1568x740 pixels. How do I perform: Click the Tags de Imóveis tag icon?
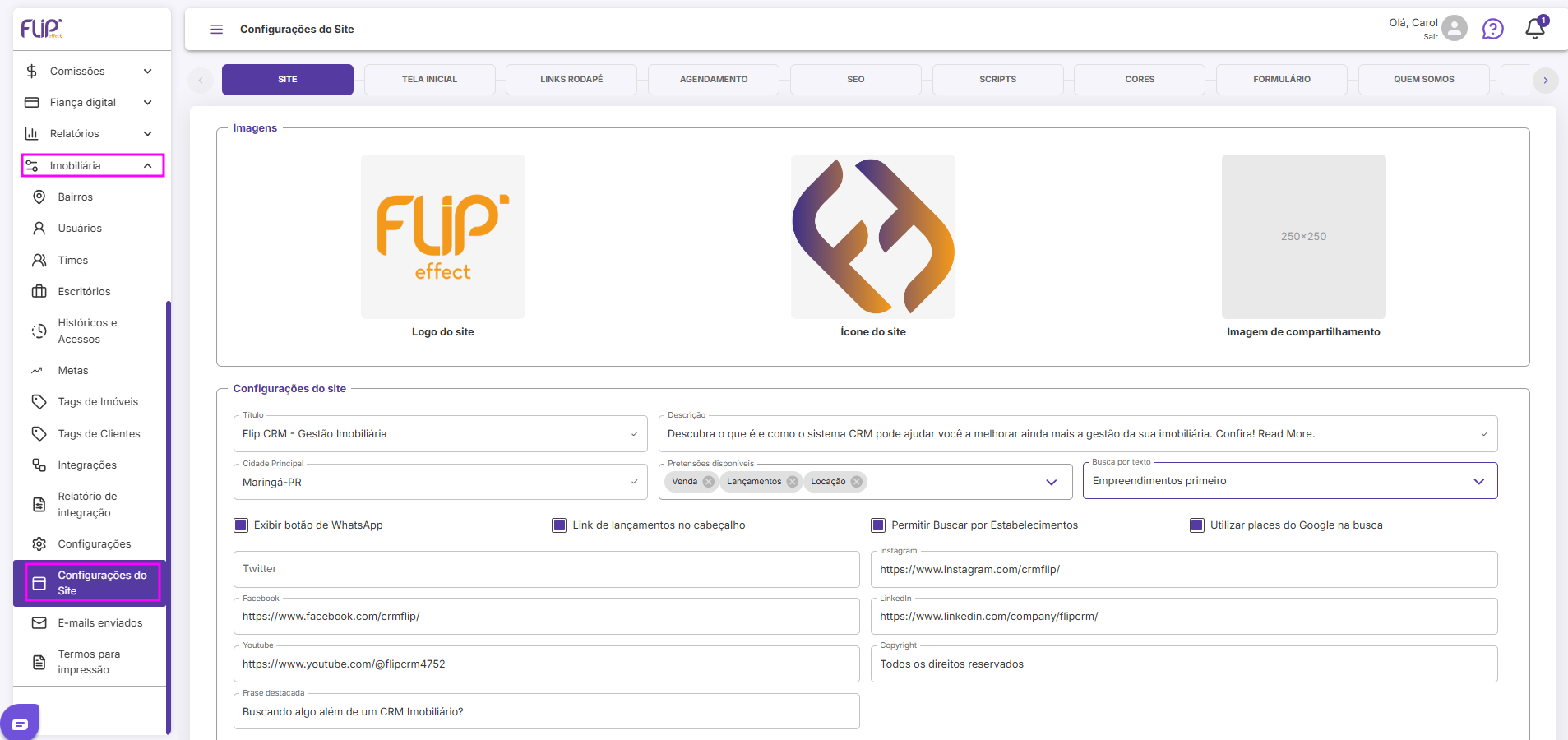39,402
